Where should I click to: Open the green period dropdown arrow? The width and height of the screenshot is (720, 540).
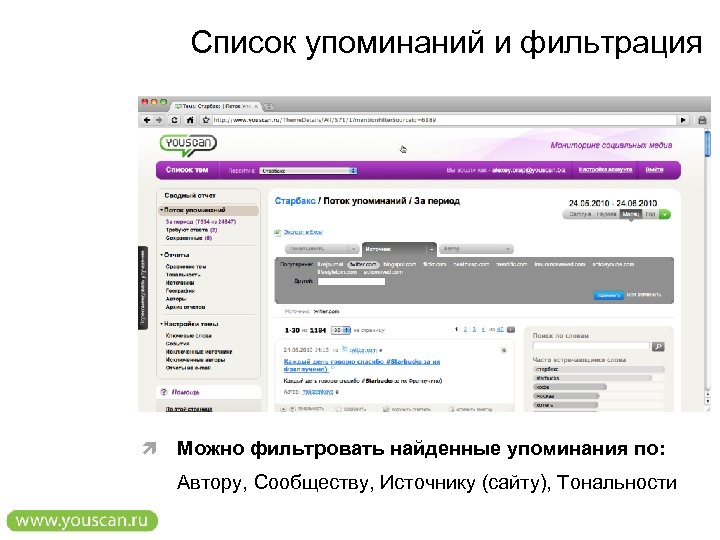pos(665,214)
